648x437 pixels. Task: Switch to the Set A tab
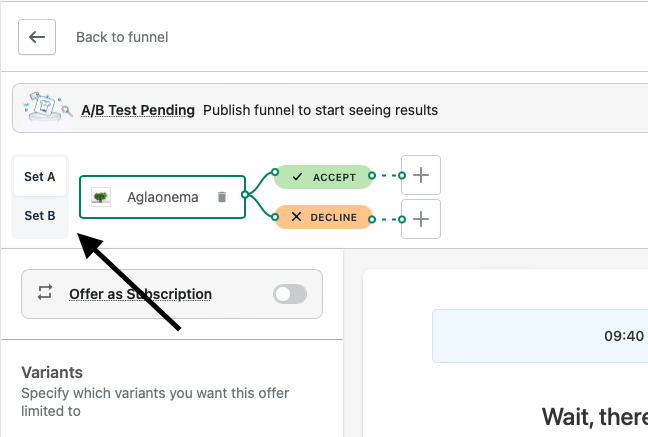[40, 177]
